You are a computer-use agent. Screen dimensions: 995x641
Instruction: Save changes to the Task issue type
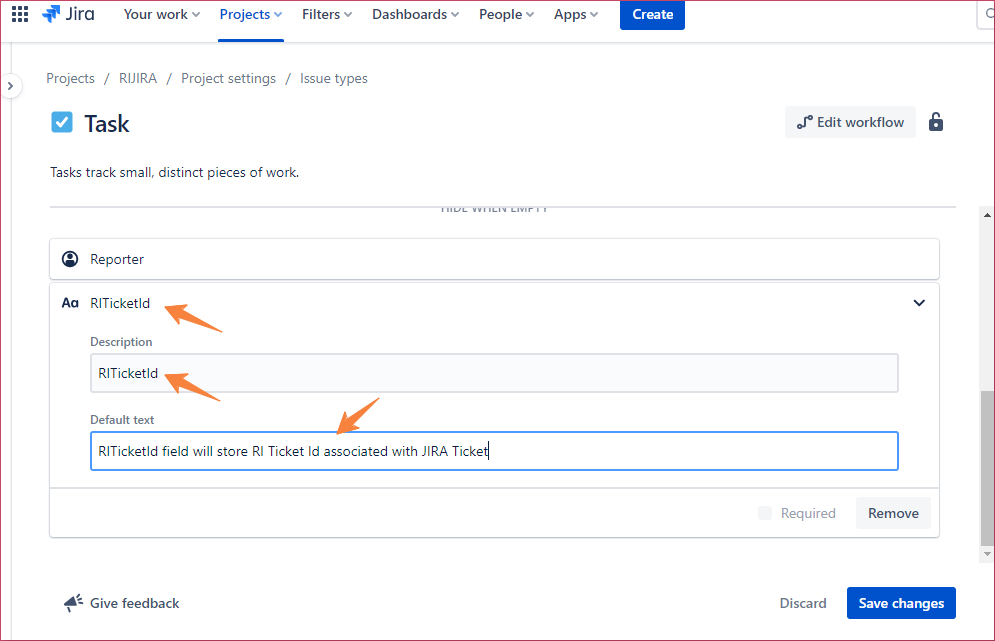point(900,602)
